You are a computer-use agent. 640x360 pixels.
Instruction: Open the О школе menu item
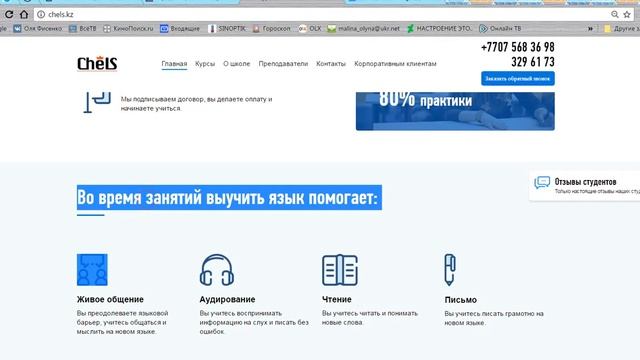(237, 64)
